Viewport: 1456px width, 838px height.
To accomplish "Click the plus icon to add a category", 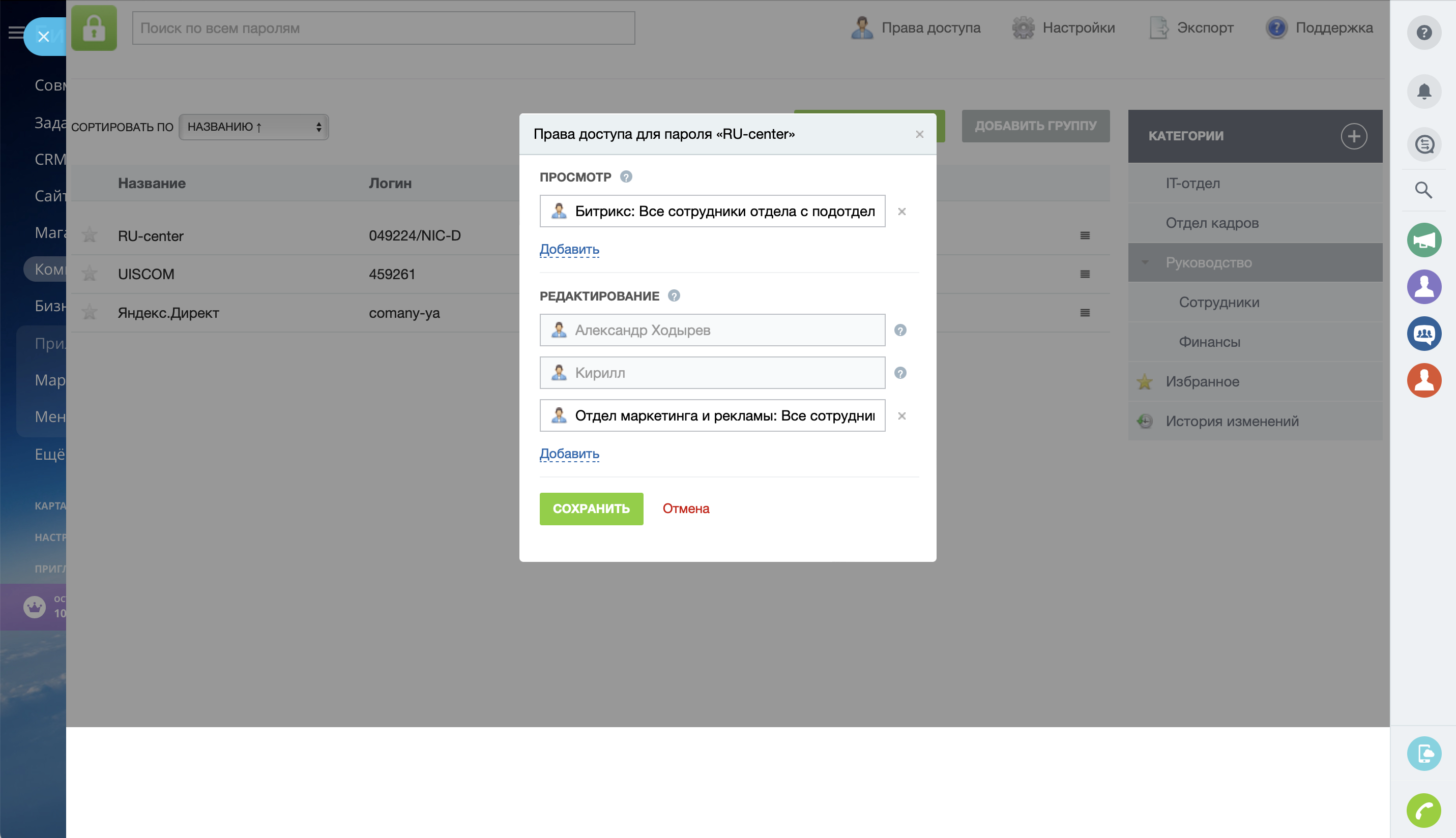I will click(1354, 136).
